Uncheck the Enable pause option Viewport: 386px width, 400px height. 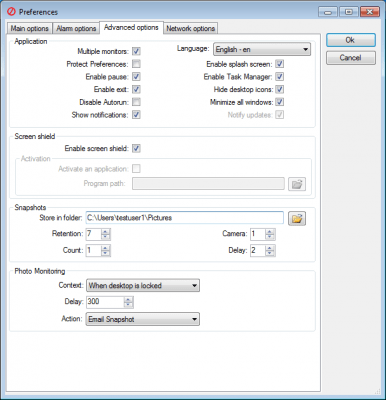136,76
